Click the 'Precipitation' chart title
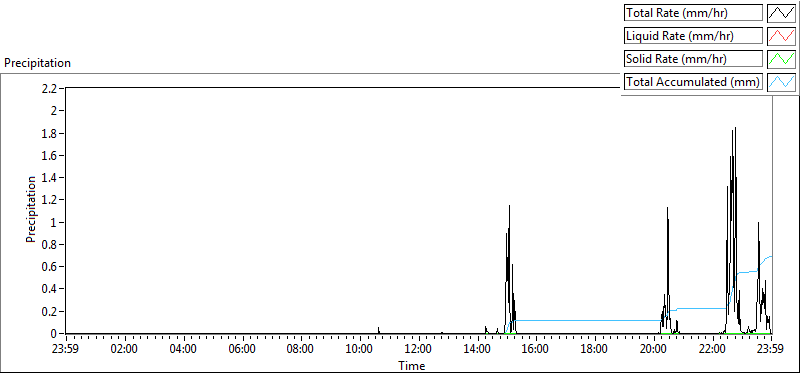The height and width of the screenshot is (373, 800). point(37,63)
